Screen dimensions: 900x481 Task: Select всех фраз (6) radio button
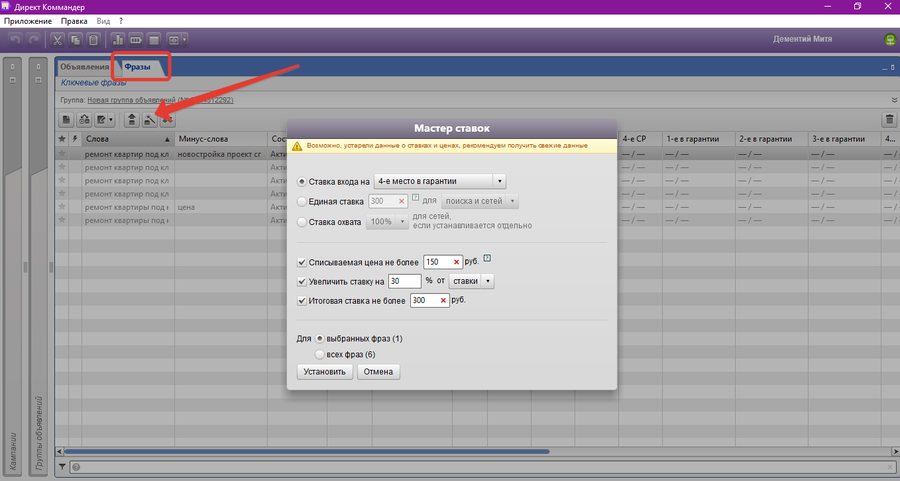[x=320, y=355]
